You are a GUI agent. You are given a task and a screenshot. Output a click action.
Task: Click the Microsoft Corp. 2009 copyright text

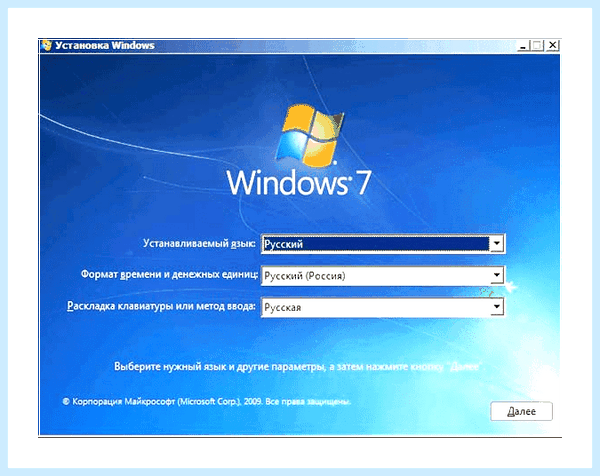207,401
